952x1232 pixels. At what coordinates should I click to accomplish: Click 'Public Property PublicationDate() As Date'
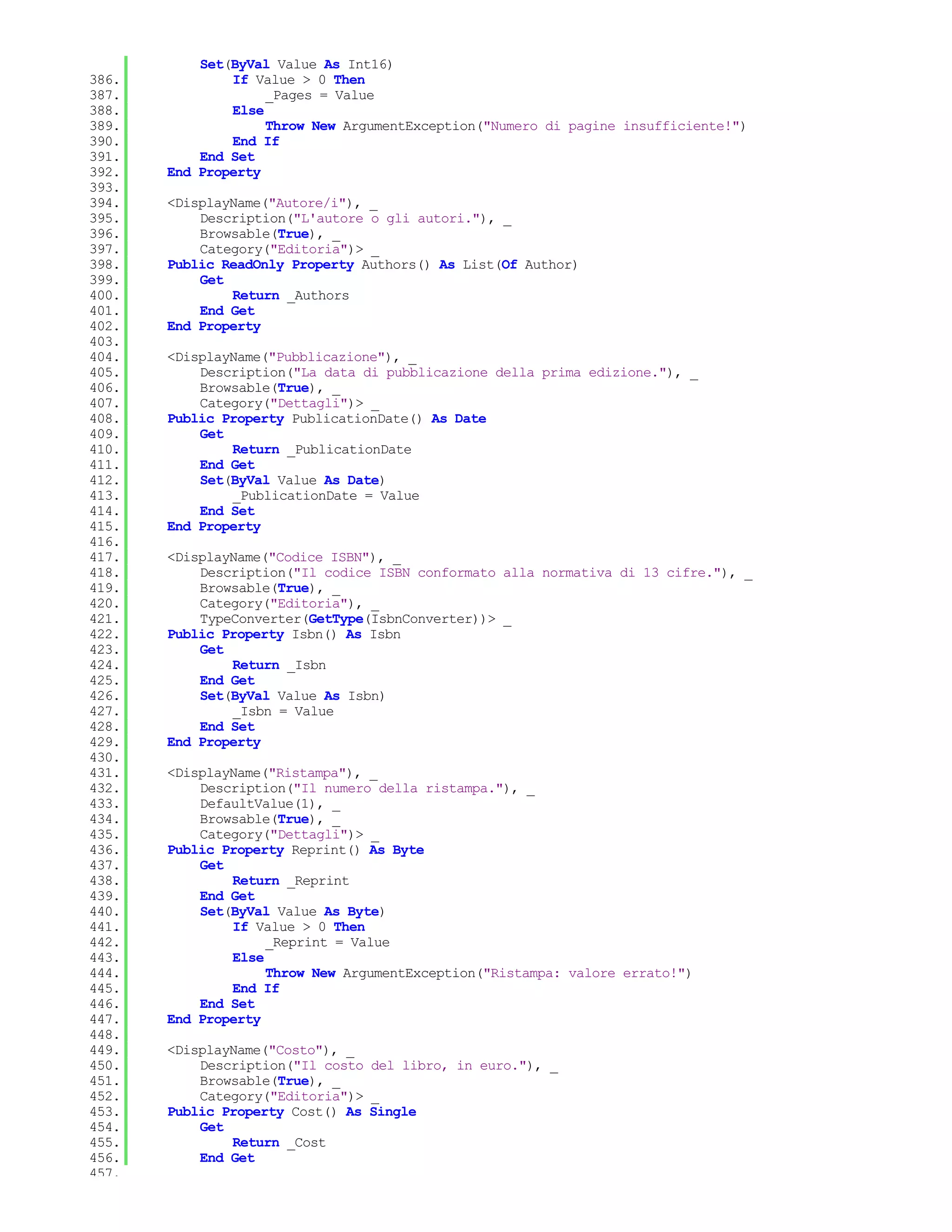326,418
